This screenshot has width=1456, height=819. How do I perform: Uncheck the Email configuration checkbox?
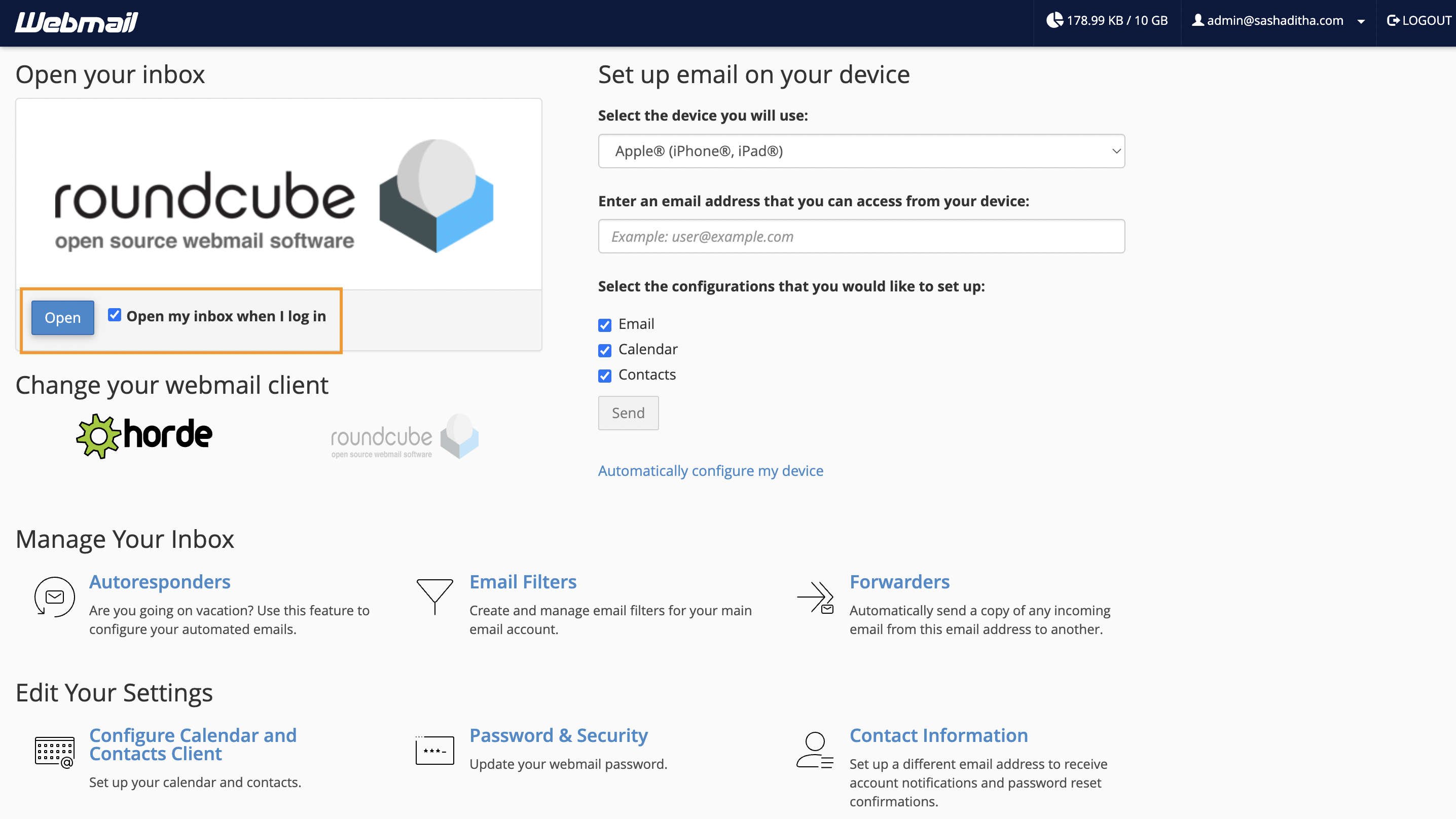pyautogui.click(x=604, y=325)
